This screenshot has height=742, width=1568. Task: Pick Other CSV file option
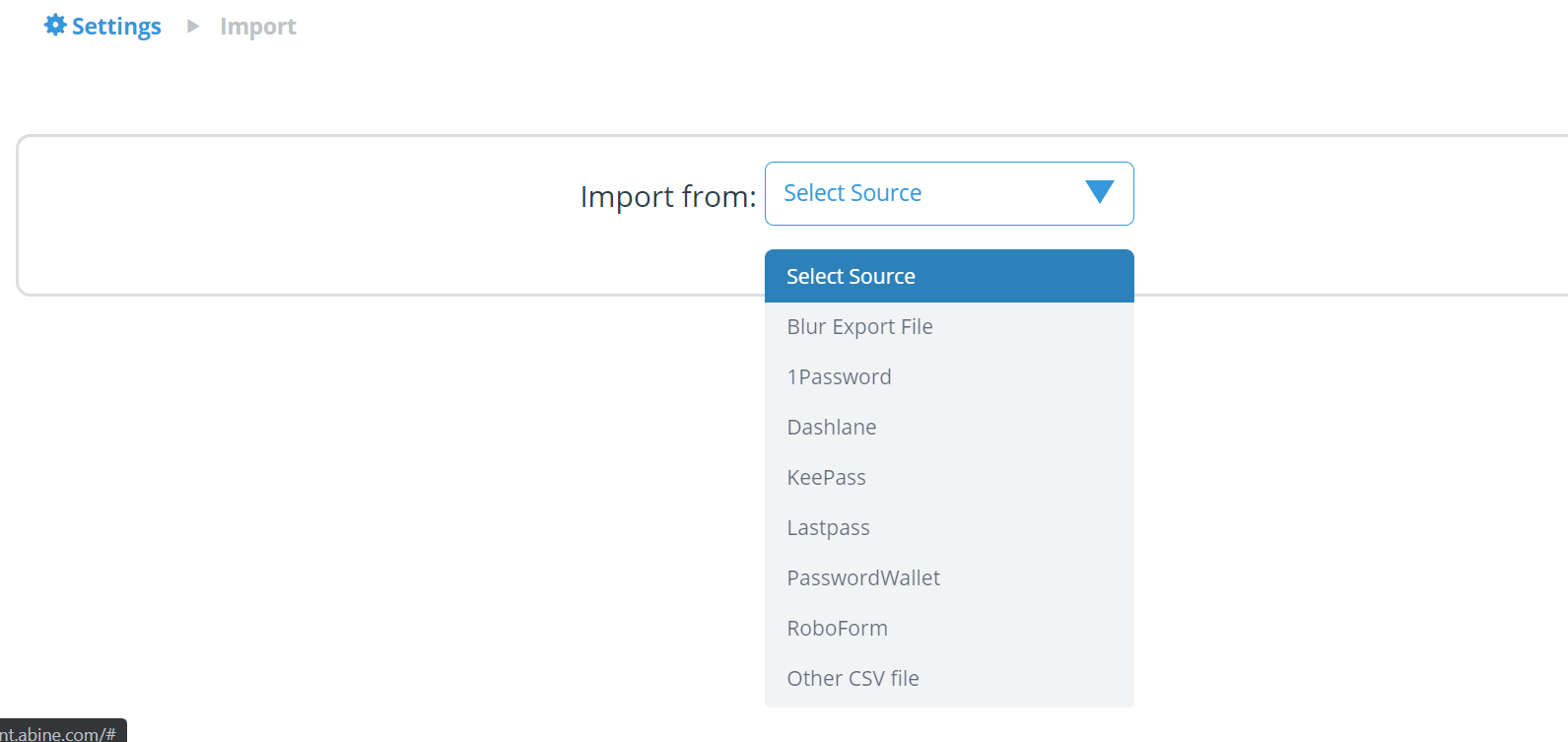coord(949,679)
